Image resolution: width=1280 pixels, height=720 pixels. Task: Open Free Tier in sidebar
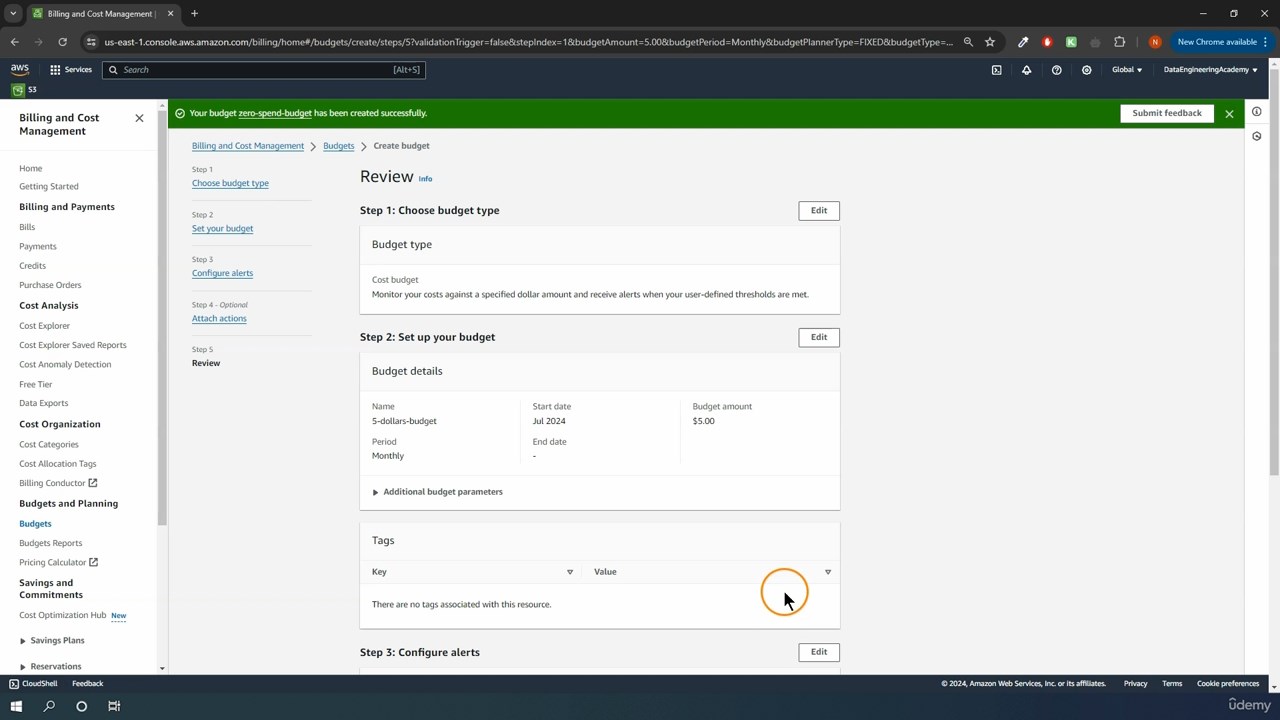click(35, 384)
